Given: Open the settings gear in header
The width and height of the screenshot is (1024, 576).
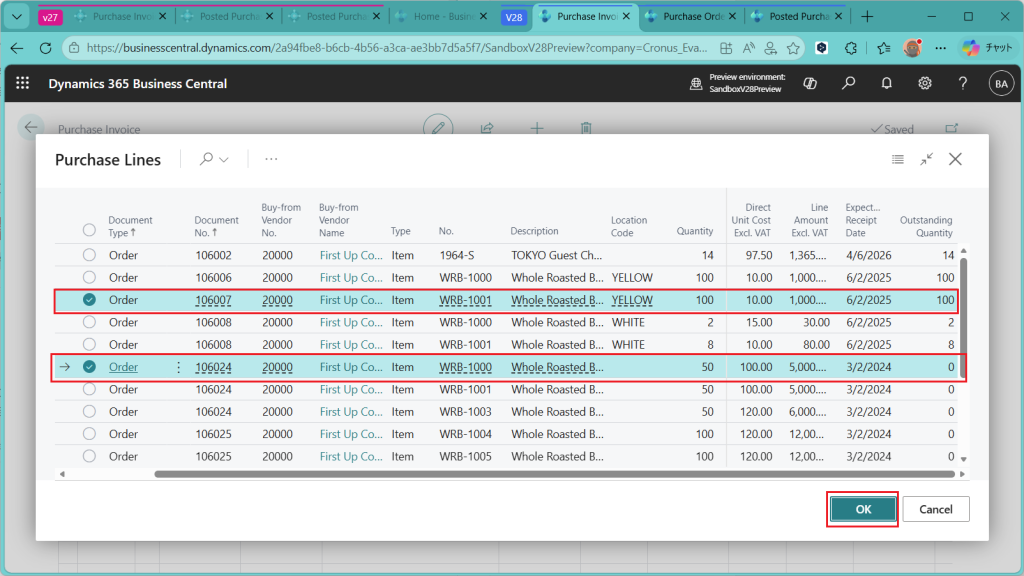Looking at the screenshot, I should click(925, 84).
